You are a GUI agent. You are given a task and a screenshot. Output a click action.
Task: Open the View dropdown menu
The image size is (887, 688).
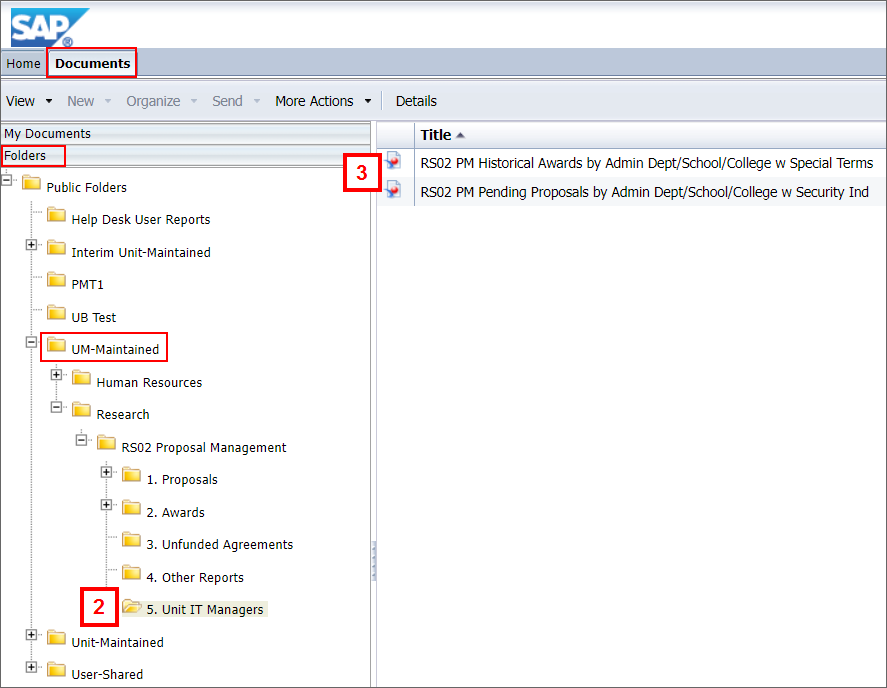pos(29,101)
